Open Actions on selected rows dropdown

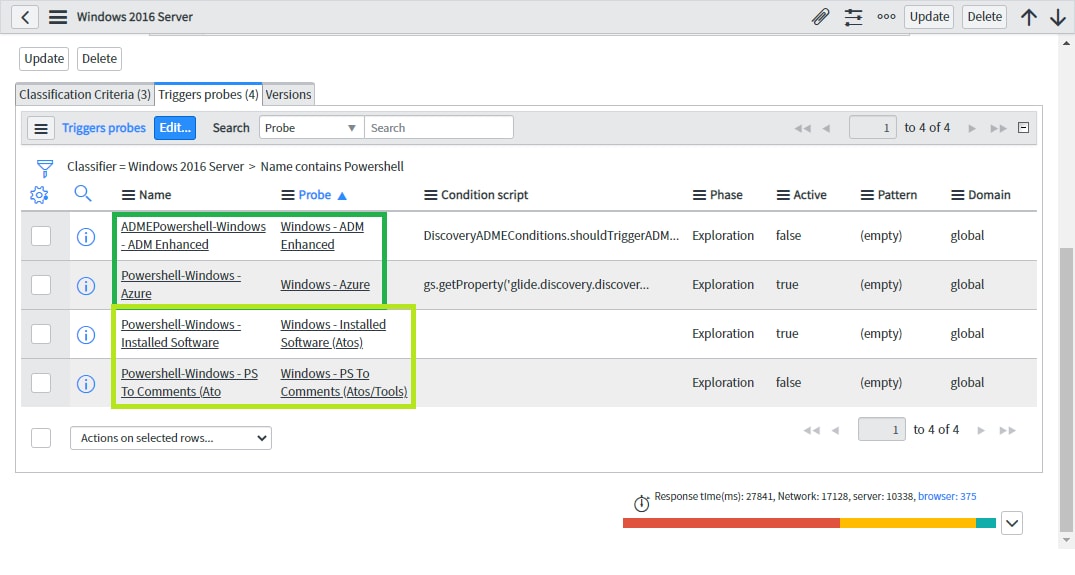171,438
